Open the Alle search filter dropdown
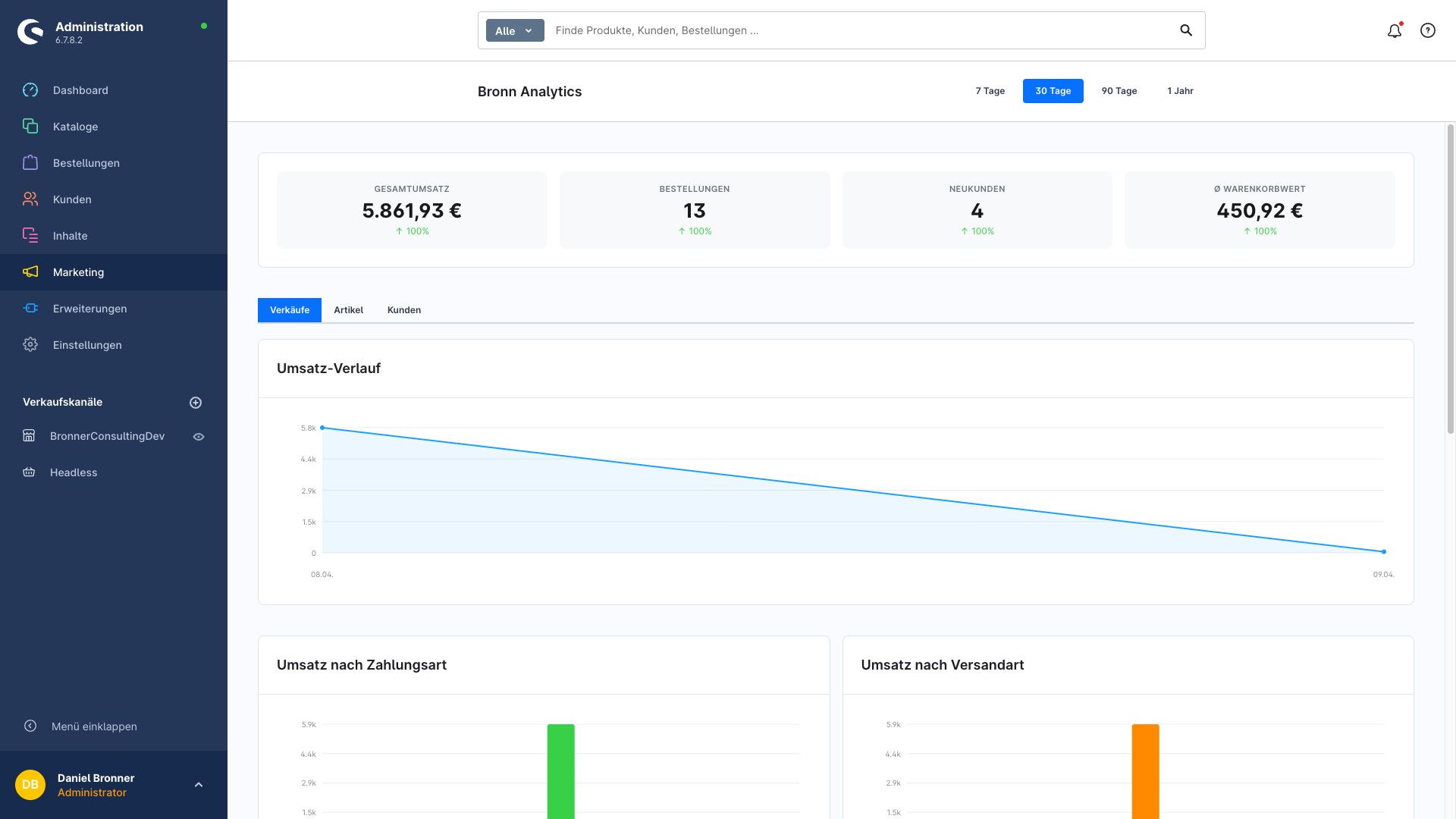The height and width of the screenshot is (819, 1456). [514, 30]
